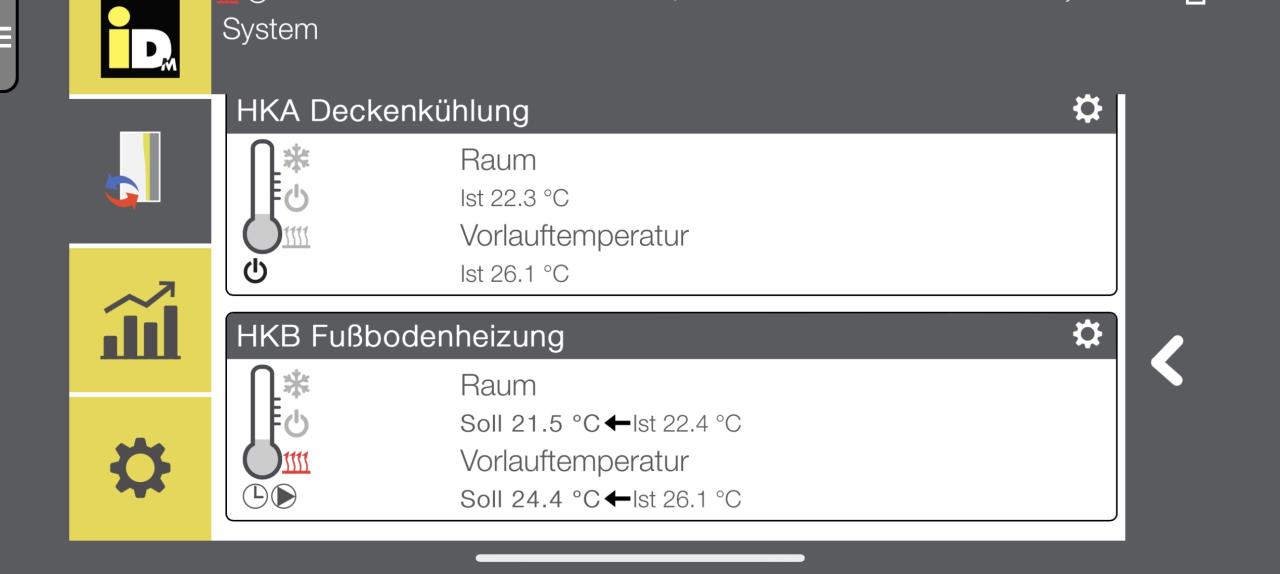
Task: Open HKB Fußbodenheizung settings gear
Action: point(1087,334)
